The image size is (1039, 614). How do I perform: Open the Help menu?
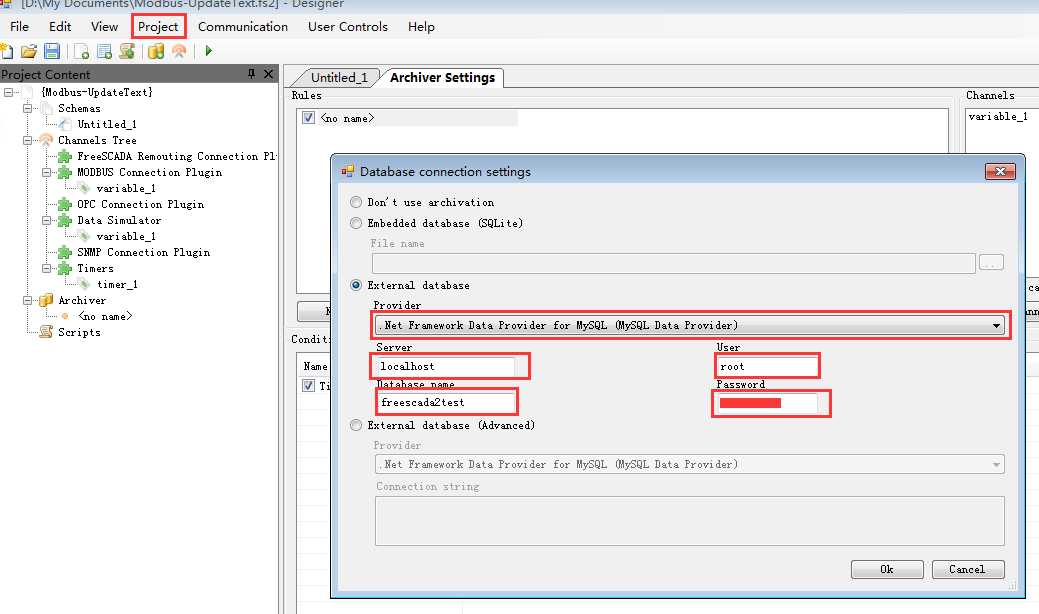421,26
